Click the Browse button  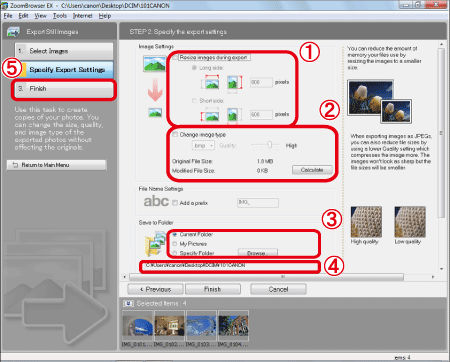257,253
